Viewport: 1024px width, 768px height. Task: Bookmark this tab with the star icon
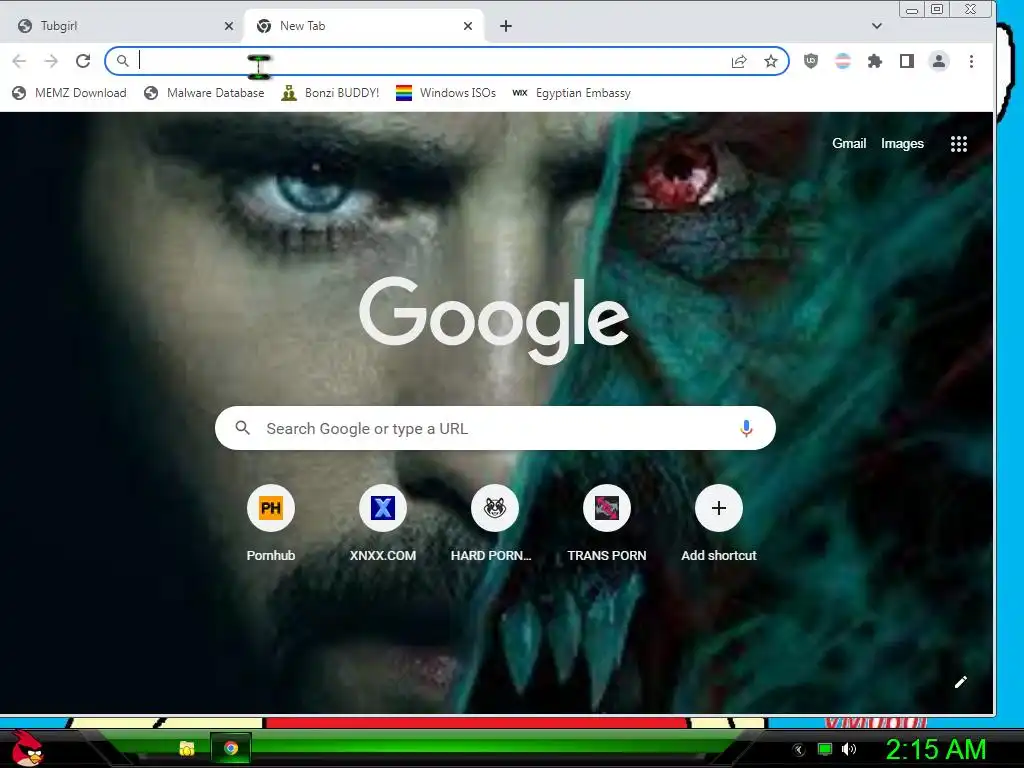(x=771, y=61)
